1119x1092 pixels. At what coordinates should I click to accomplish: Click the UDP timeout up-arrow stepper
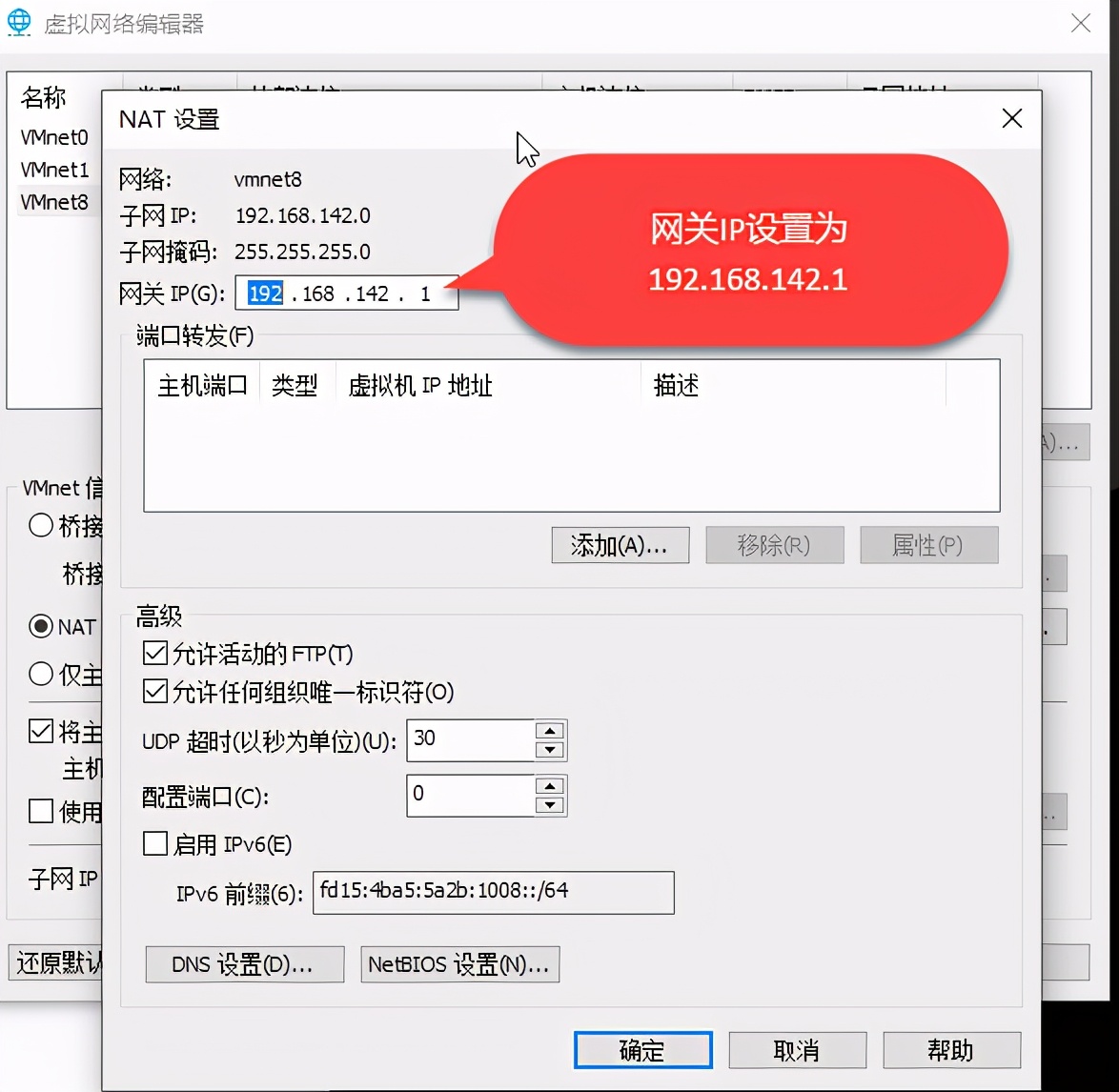549,731
